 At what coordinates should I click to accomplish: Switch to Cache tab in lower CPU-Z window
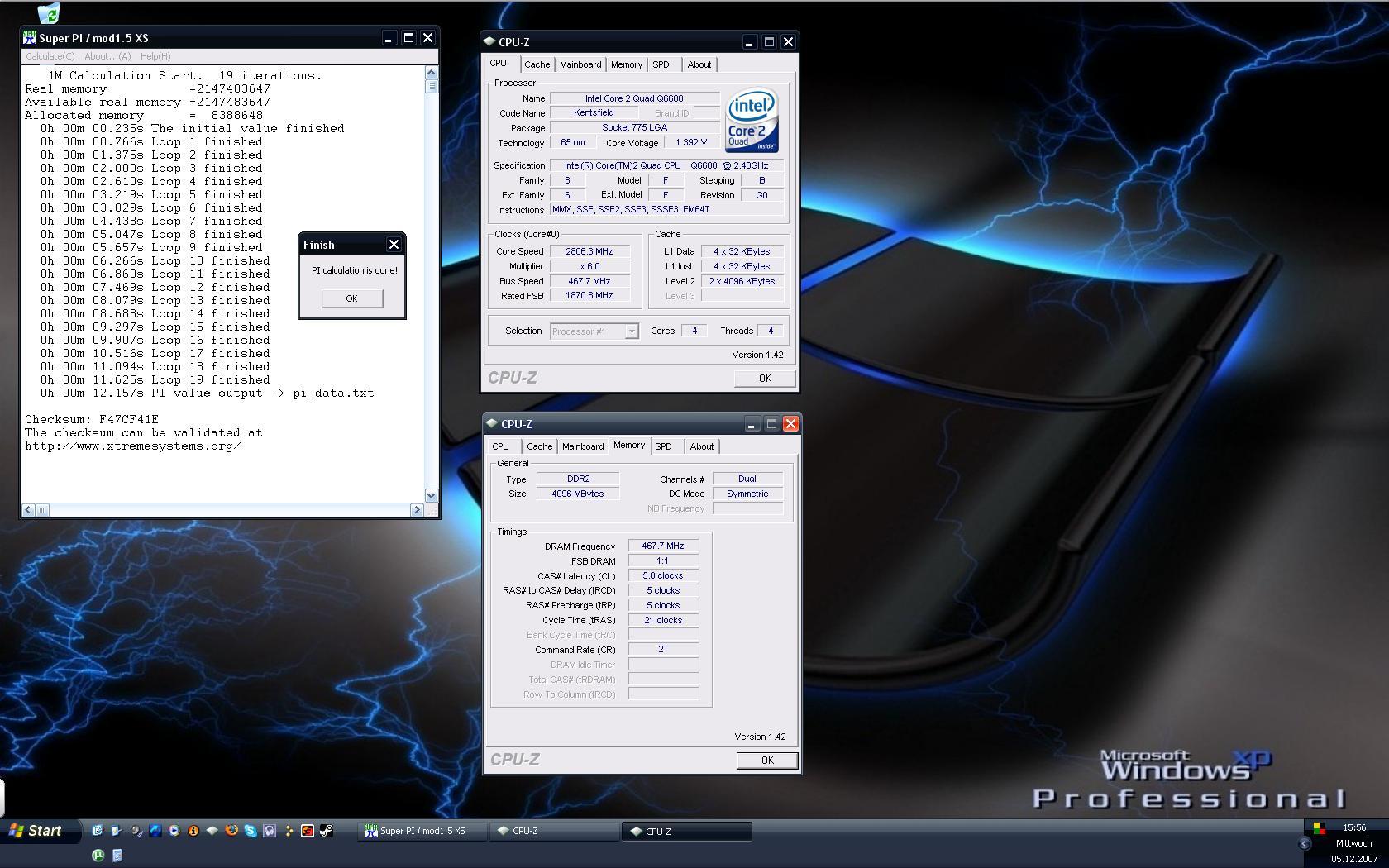540,446
